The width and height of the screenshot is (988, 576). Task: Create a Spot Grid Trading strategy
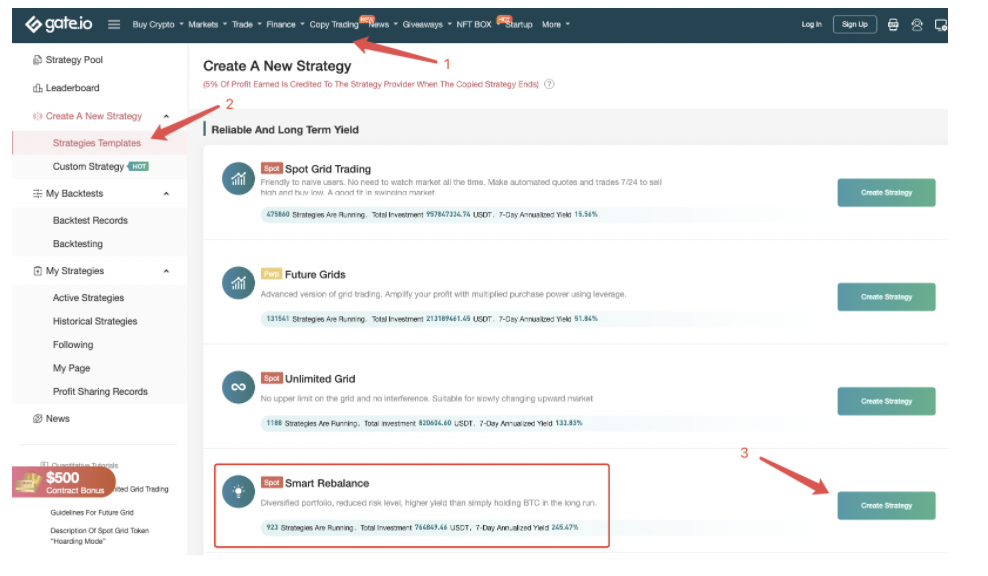click(x=886, y=193)
